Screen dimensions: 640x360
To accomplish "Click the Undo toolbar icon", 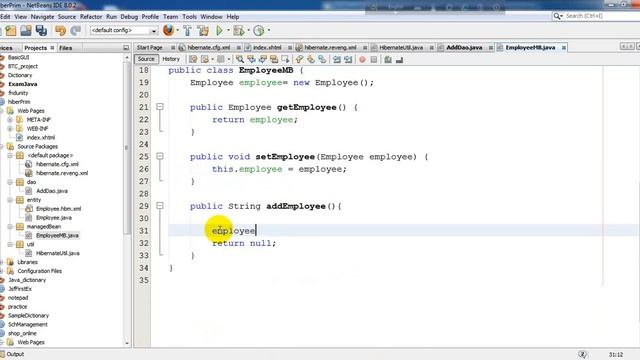I will click(x=60, y=31).
